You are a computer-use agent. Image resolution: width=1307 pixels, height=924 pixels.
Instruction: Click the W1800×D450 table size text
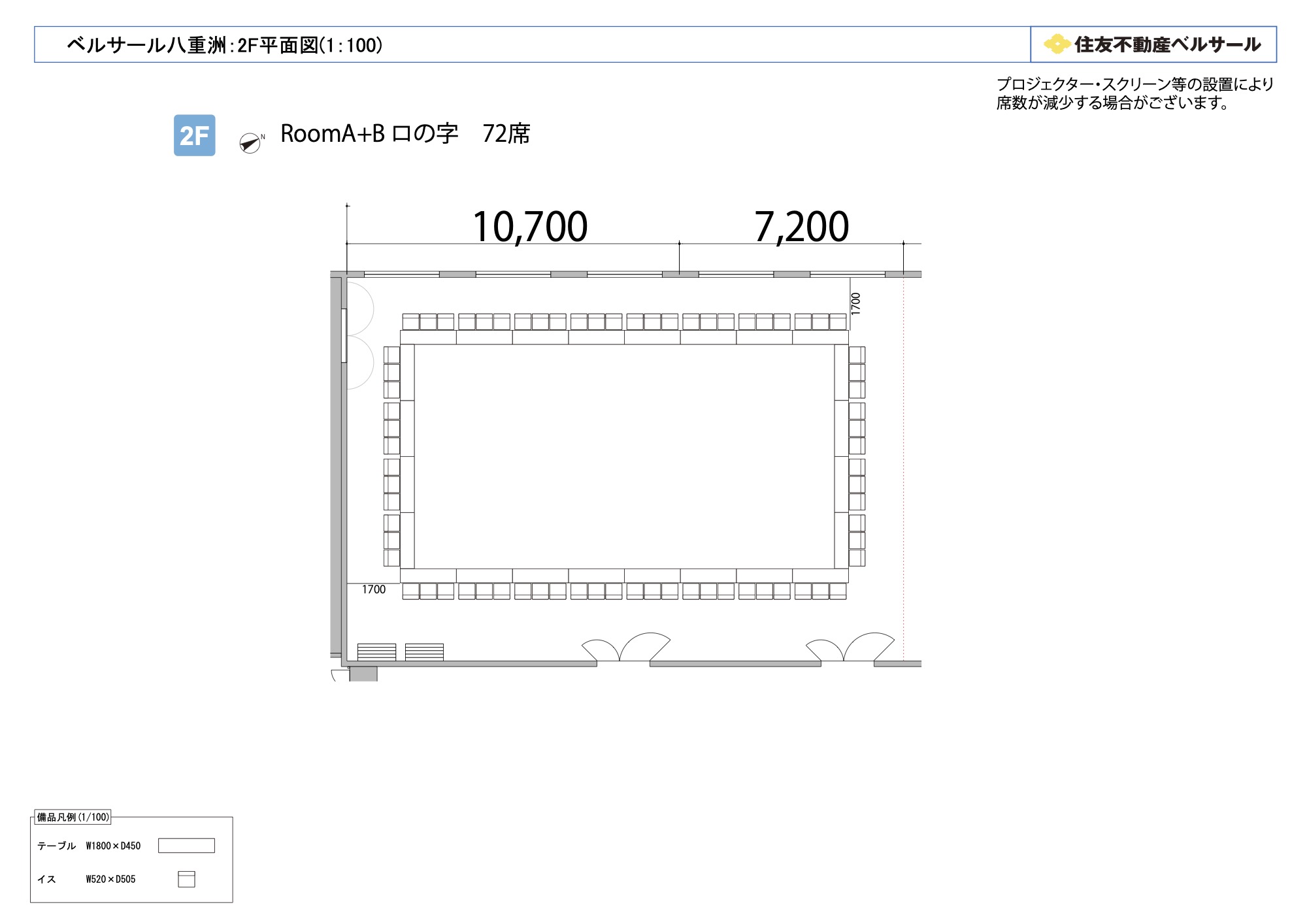click(113, 846)
